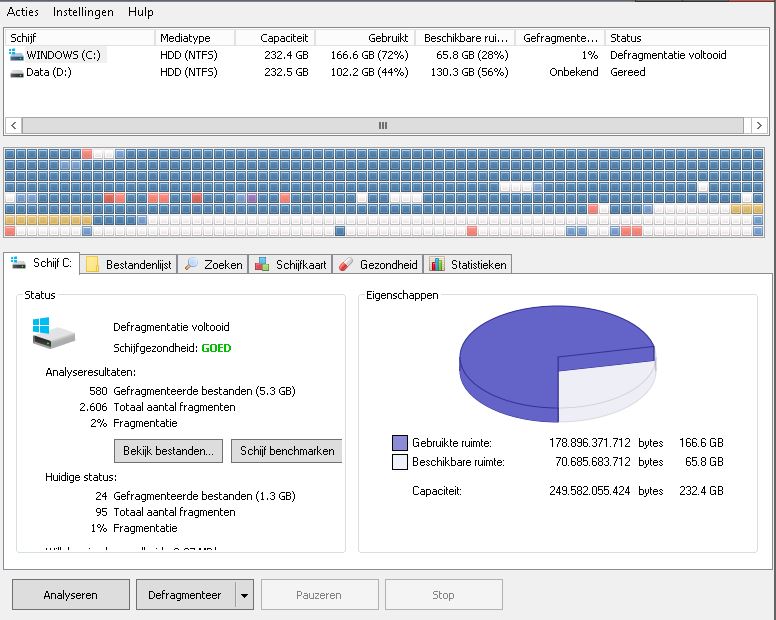This screenshot has width=776, height=620.
Task: Open the Hulp menu
Action: pos(141,12)
